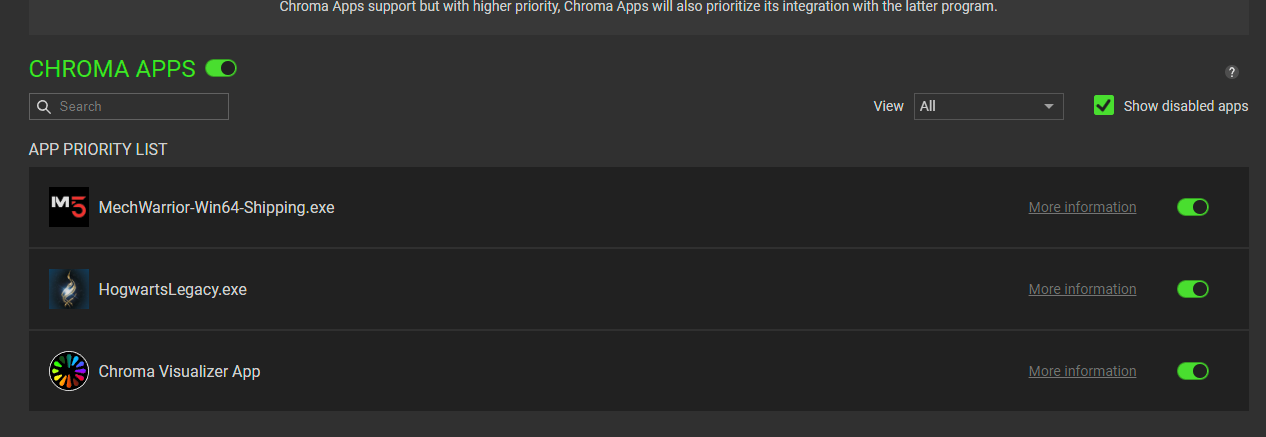Viewport: 1266px width, 437px height.
Task: Toggle the Chroma Apps master switch
Action: (x=221, y=68)
